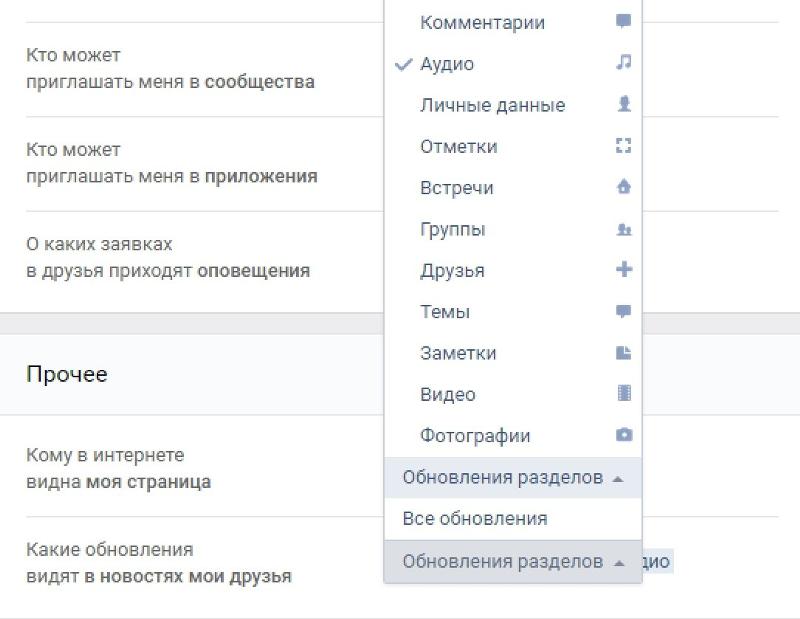Click the house icon beside Встречи
This screenshot has height=619, width=800.
[x=624, y=187]
